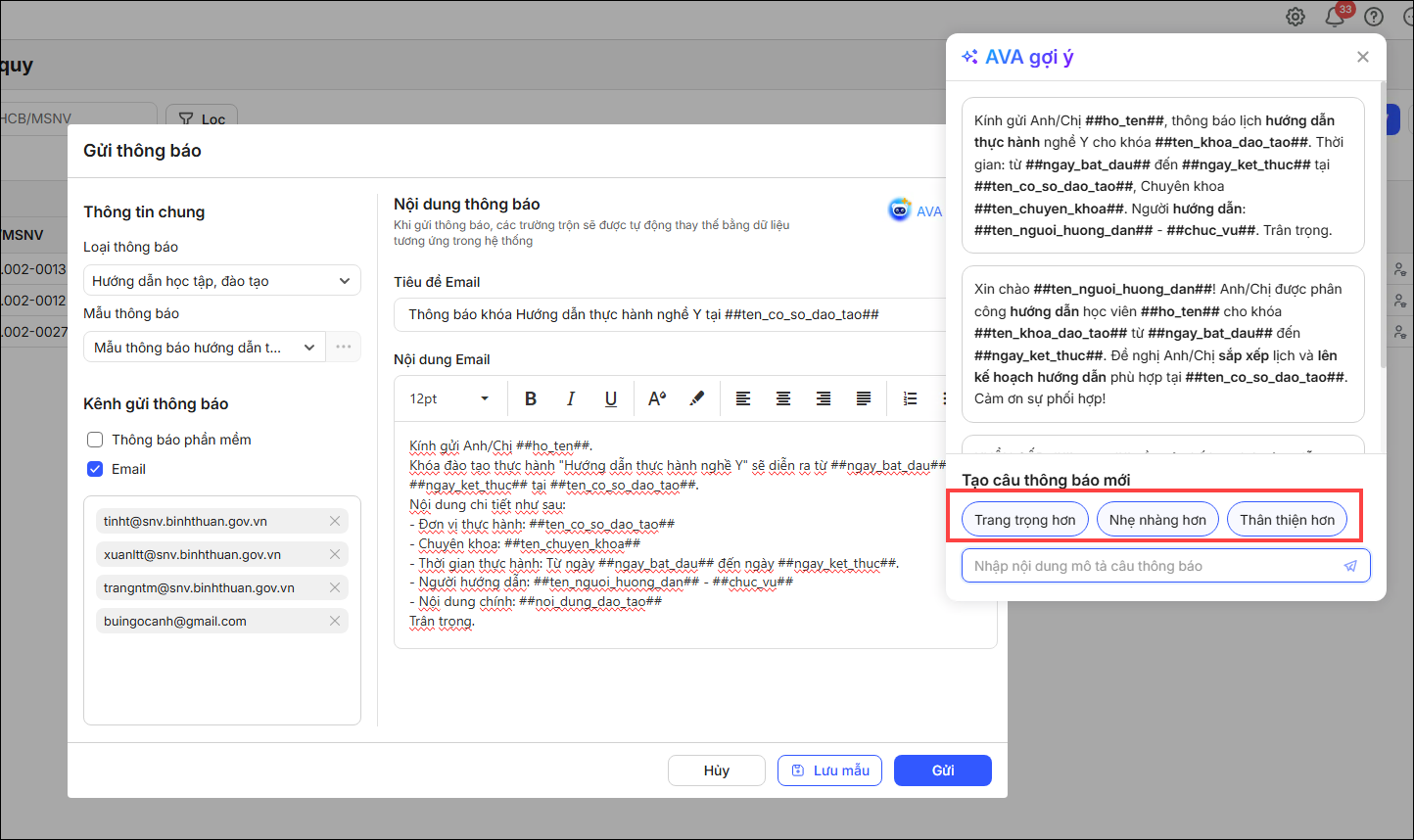Open the Mẫu thông báo template dropdown
The image size is (1414, 840).
pyautogui.click(x=204, y=348)
